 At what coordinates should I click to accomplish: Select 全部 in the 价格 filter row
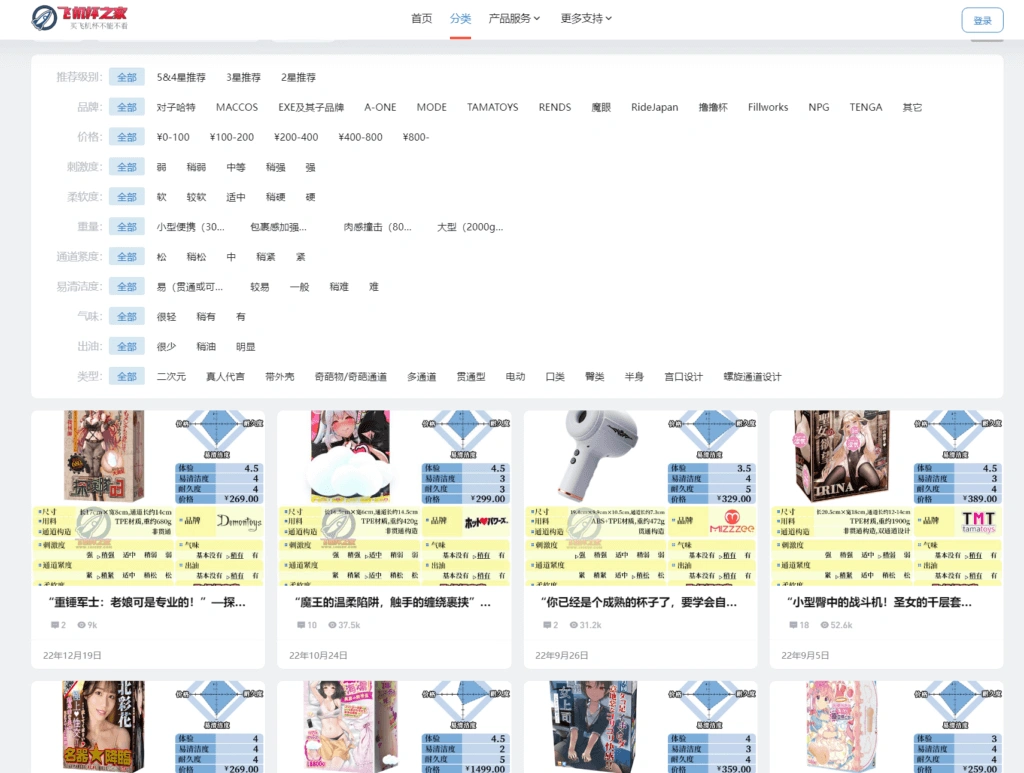(127, 137)
